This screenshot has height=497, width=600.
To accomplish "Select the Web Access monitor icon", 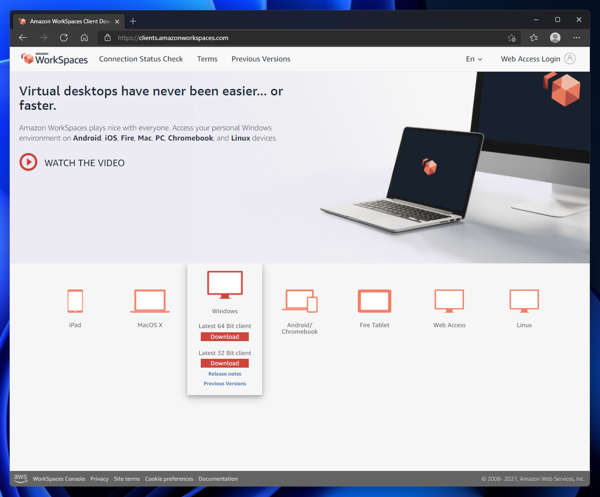I will (449, 301).
